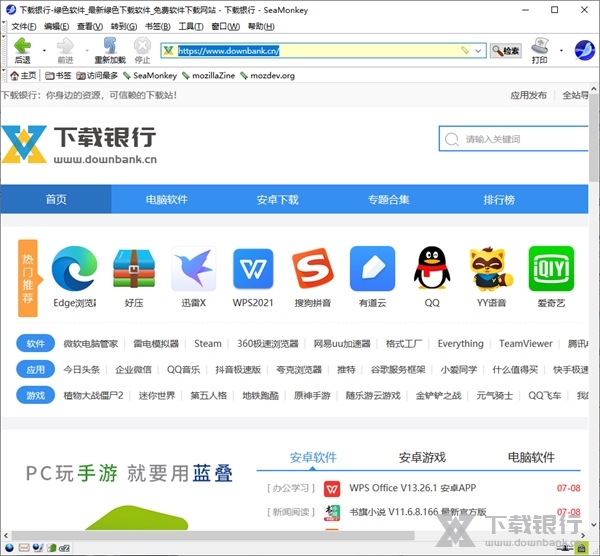Image resolution: width=600 pixels, height=556 pixels.
Task: Open the 转到(G) menu
Action: click(x=124, y=26)
